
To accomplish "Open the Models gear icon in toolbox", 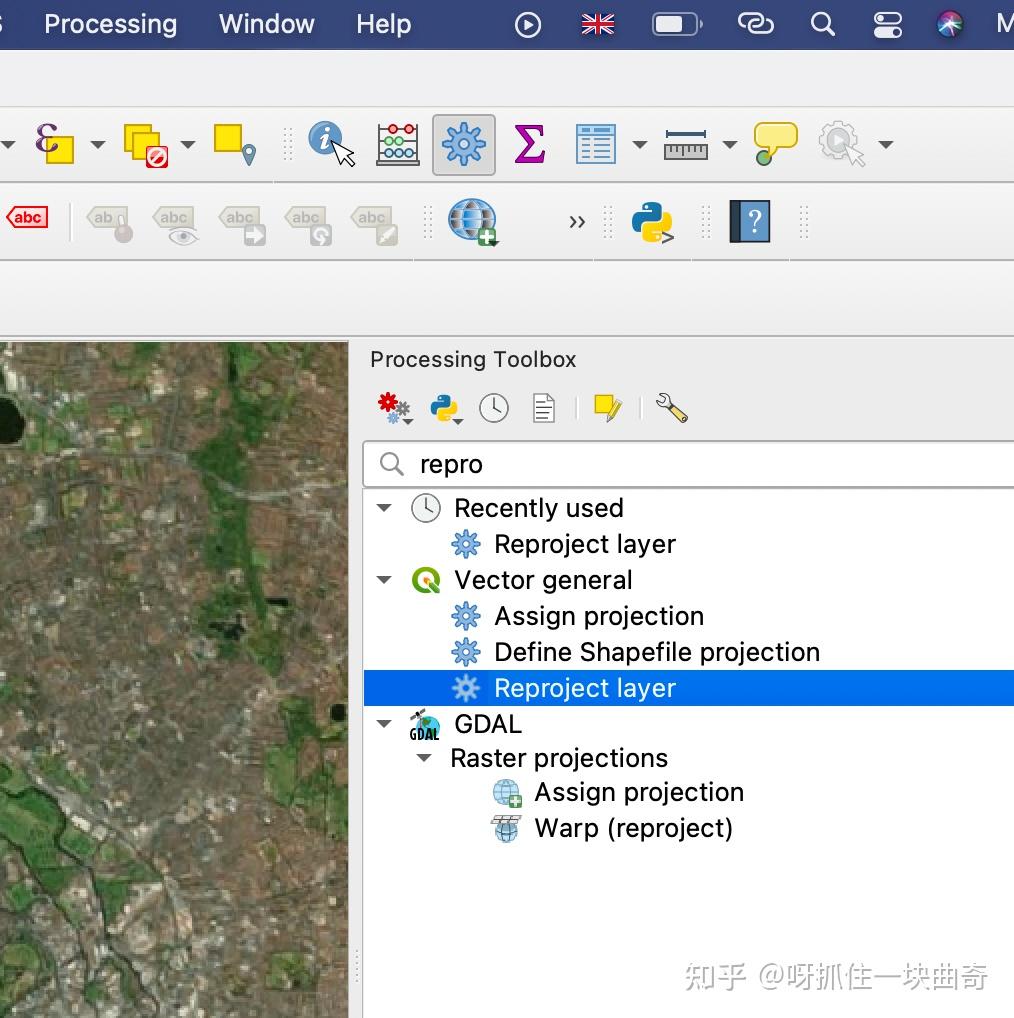I will (x=395, y=408).
